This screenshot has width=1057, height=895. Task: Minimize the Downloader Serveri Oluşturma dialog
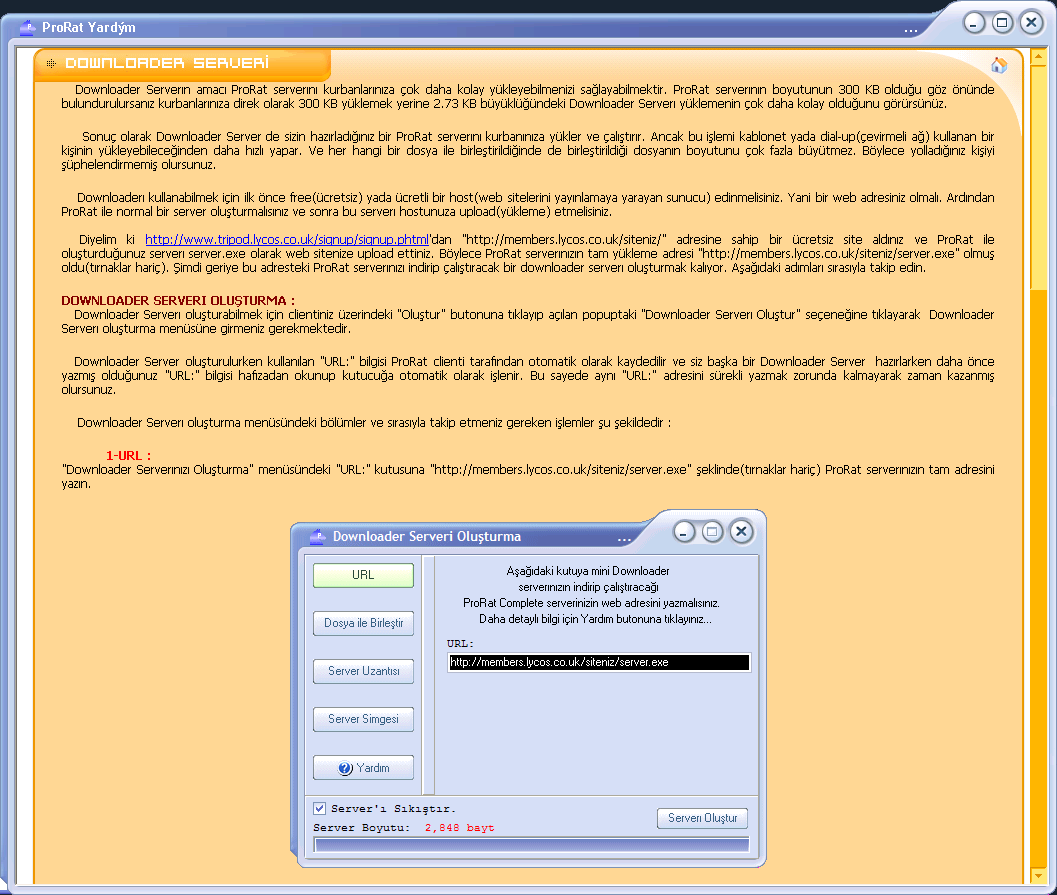[x=684, y=531]
